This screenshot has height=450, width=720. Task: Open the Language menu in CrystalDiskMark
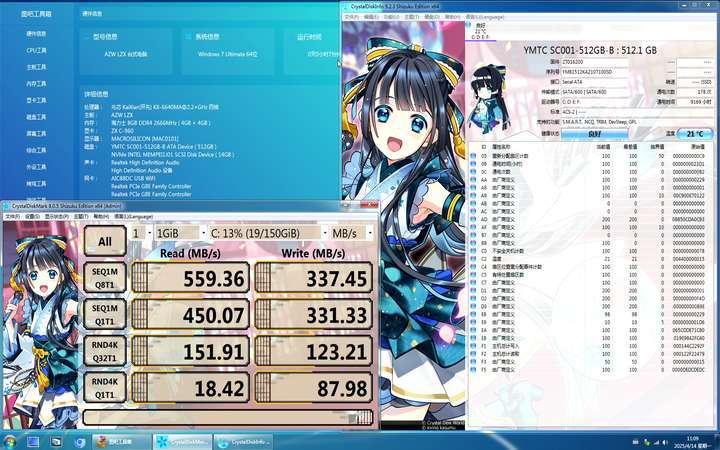[x=133, y=216]
